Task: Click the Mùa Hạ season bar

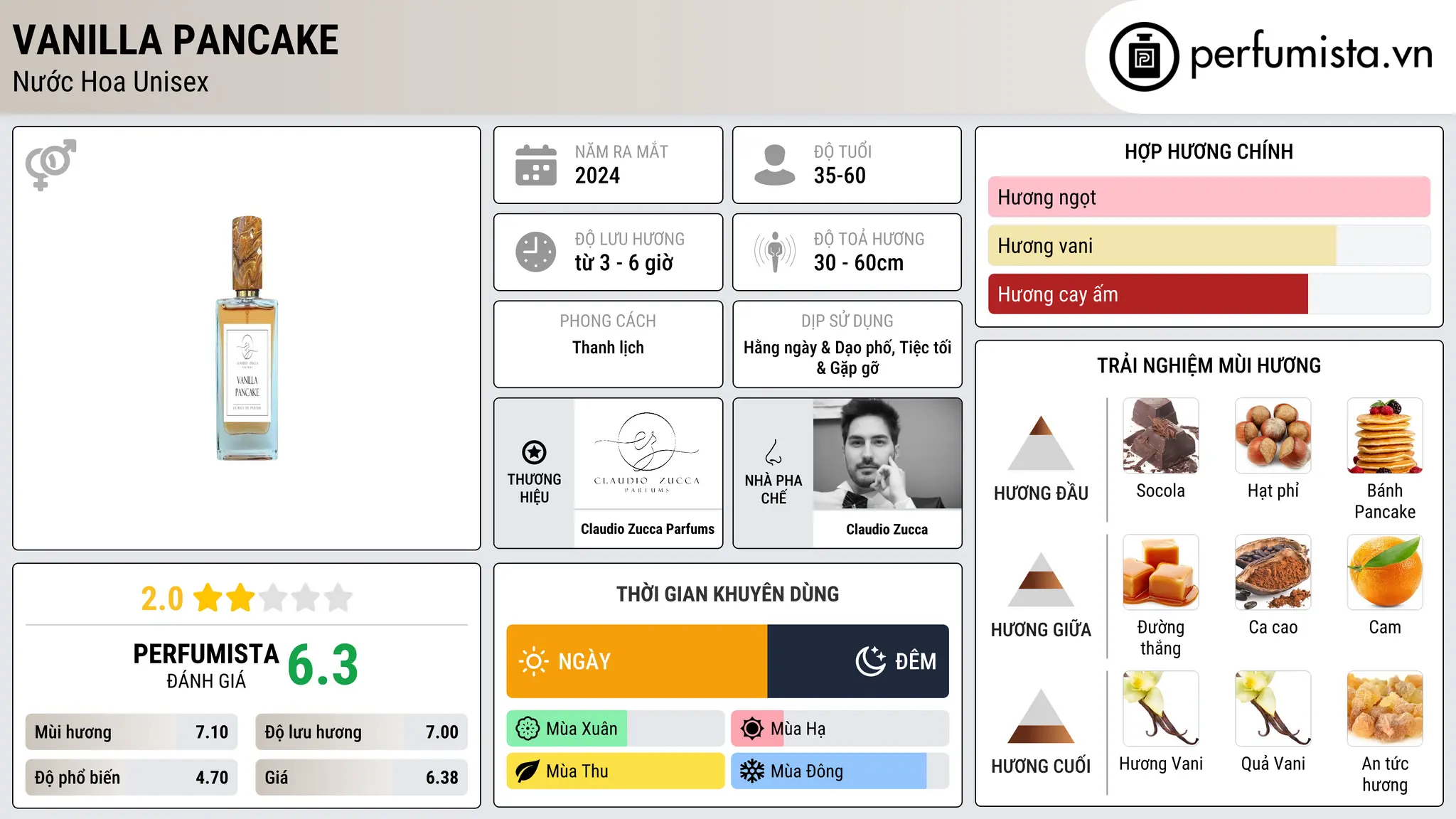Action: pyautogui.click(x=840, y=729)
